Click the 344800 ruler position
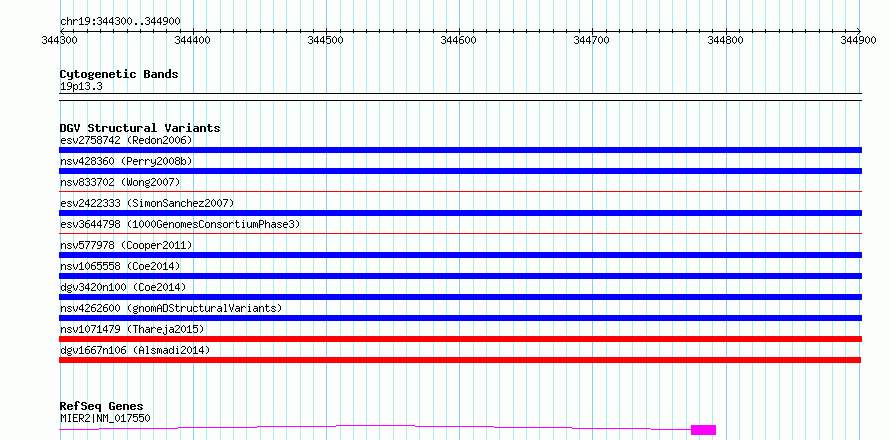 [x=725, y=40]
